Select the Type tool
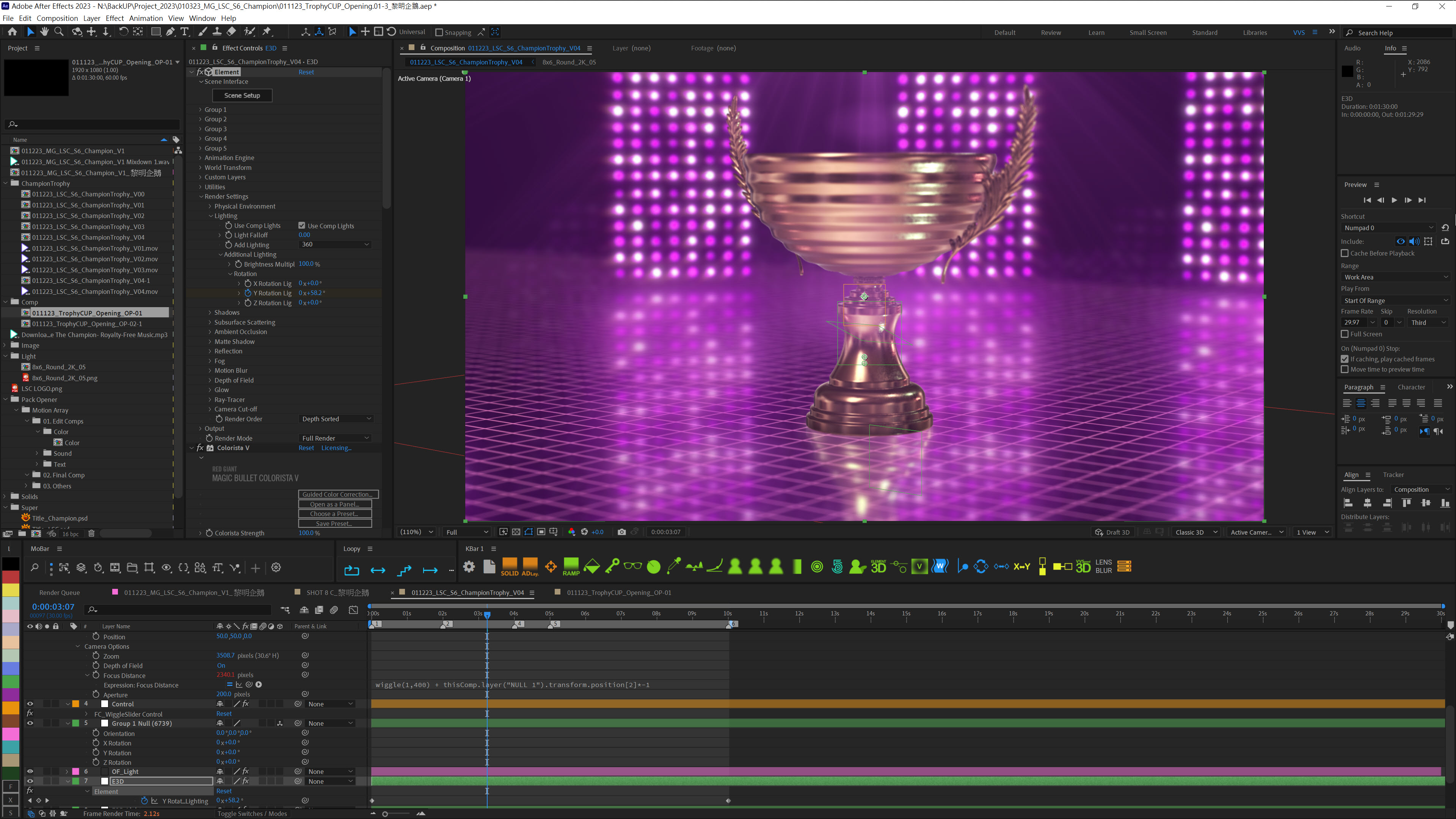This screenshot has height=819, width=1456. 184,32
